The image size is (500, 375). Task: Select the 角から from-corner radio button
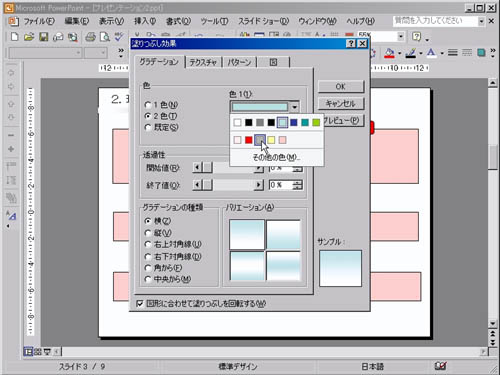pyautogui.click(x=148, y=268)
